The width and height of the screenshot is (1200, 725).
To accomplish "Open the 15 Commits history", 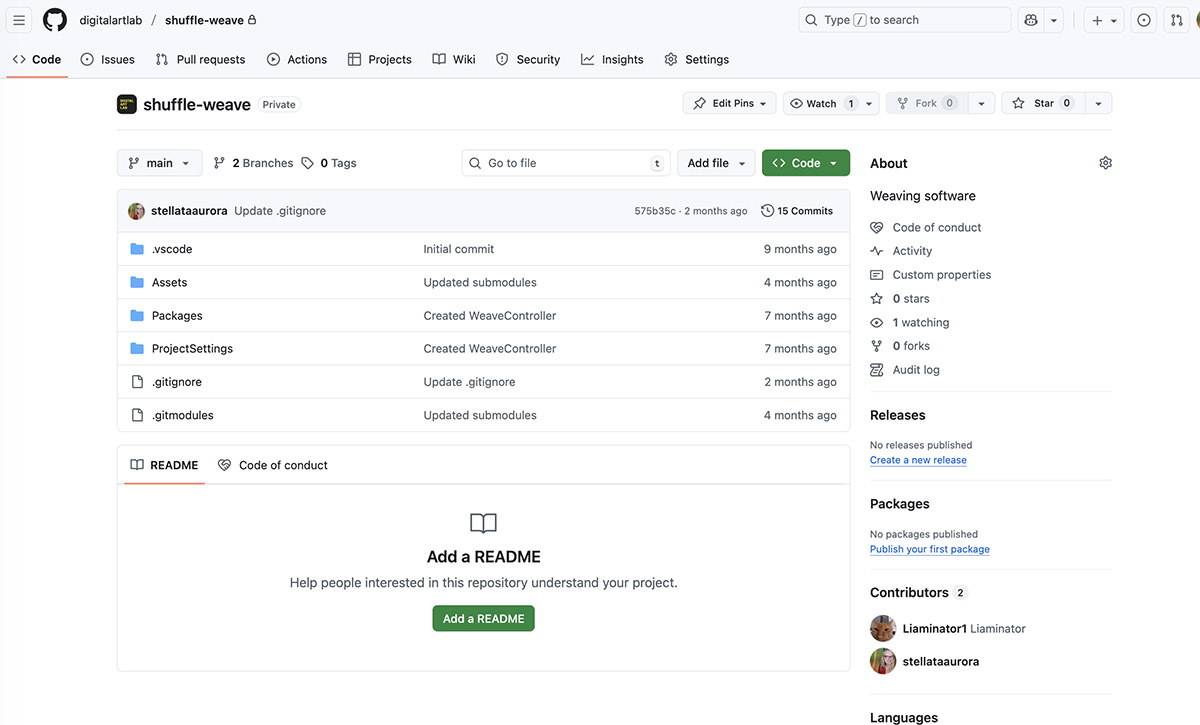I will pos(797,211).
